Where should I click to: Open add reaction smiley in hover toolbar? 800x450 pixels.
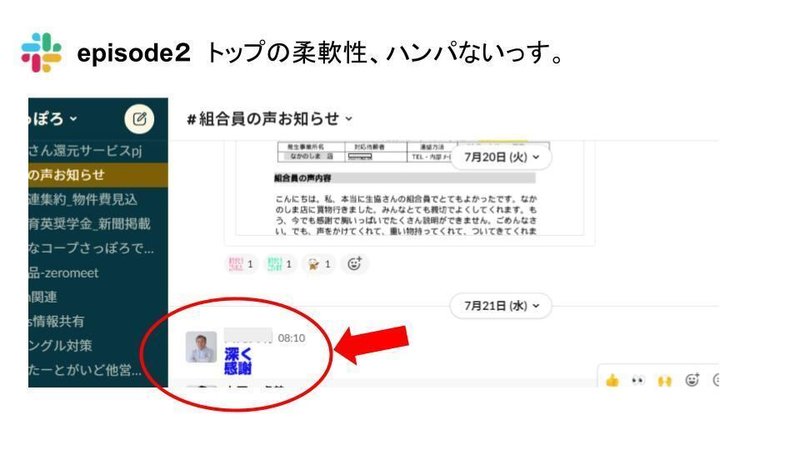coord(692,380)
